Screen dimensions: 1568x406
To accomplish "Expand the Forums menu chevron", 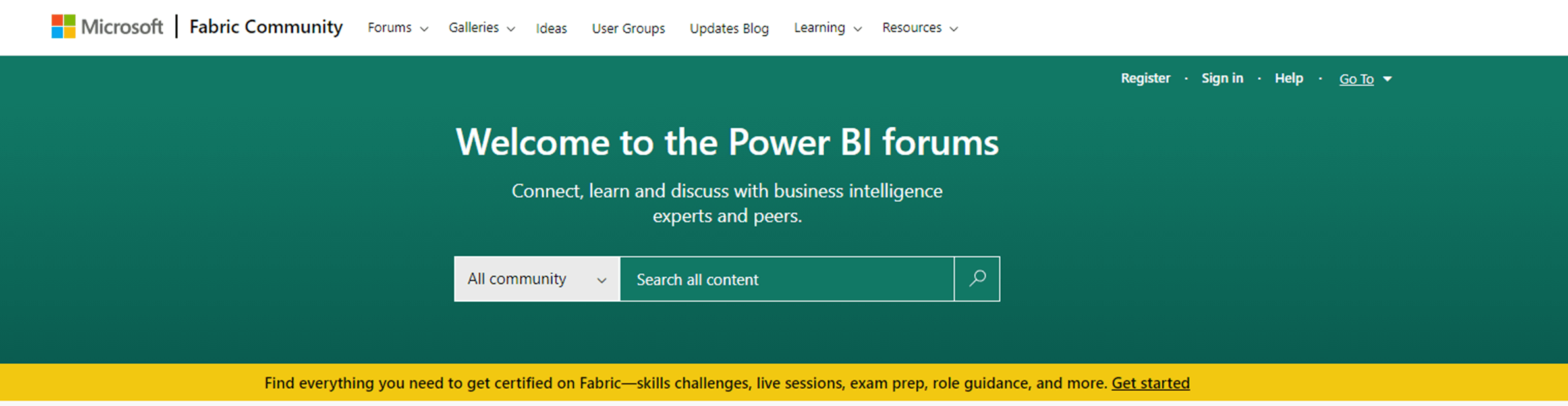I will 424,29.
